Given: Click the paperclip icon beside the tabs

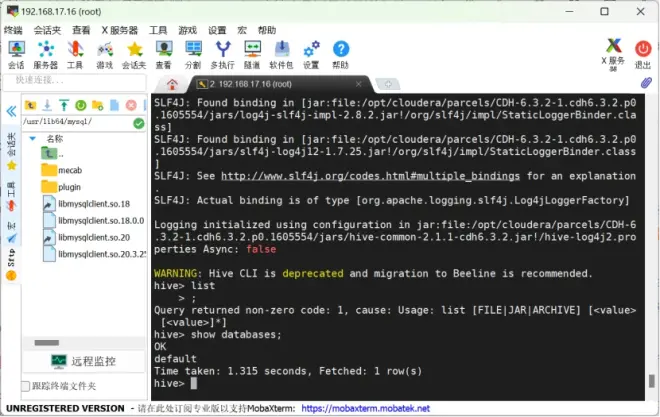Looking at the screenshot, I should pyautogui.click(x=646, y=83).
